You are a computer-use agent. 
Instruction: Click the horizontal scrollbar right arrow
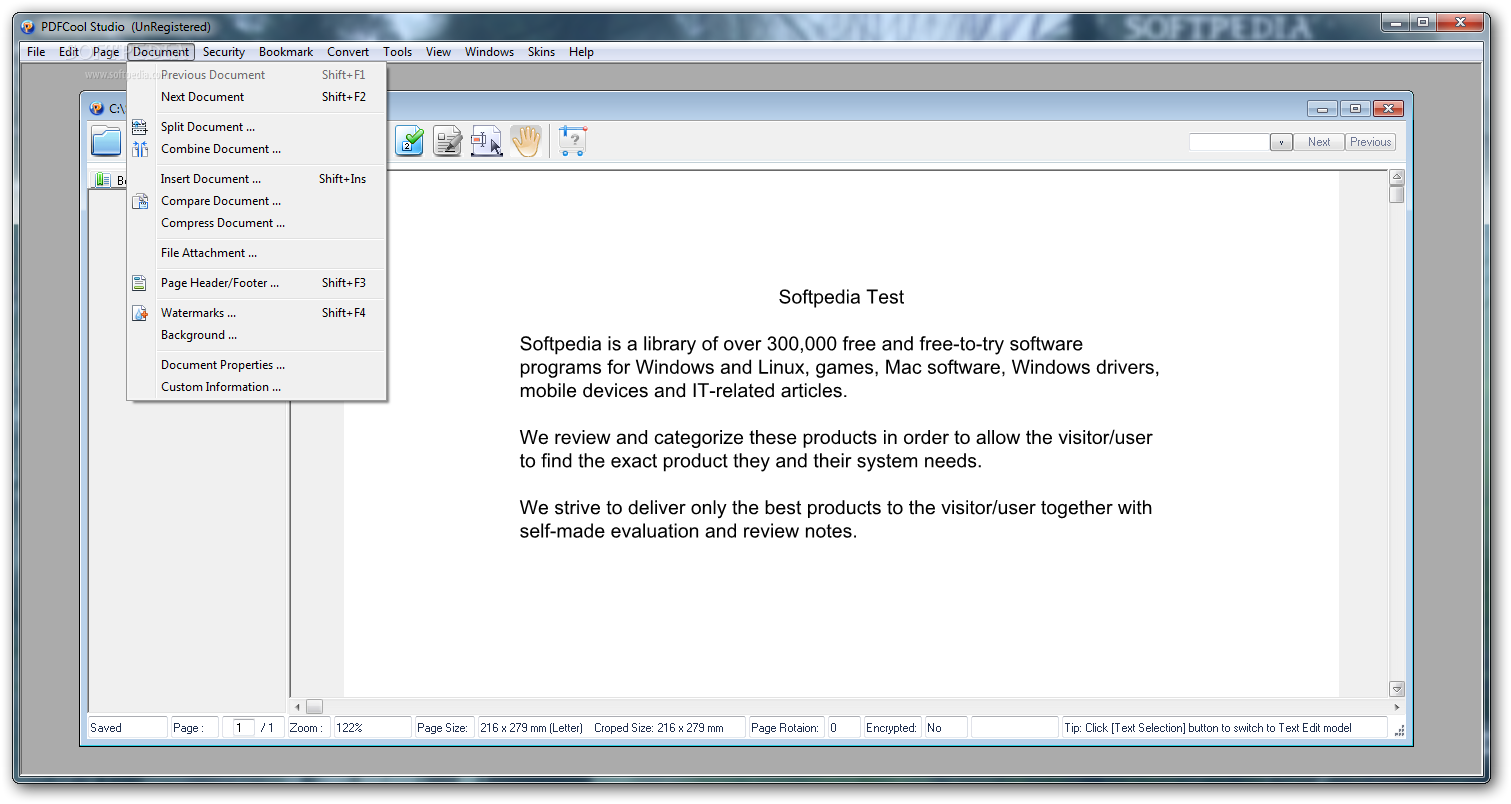point(1397,707)
